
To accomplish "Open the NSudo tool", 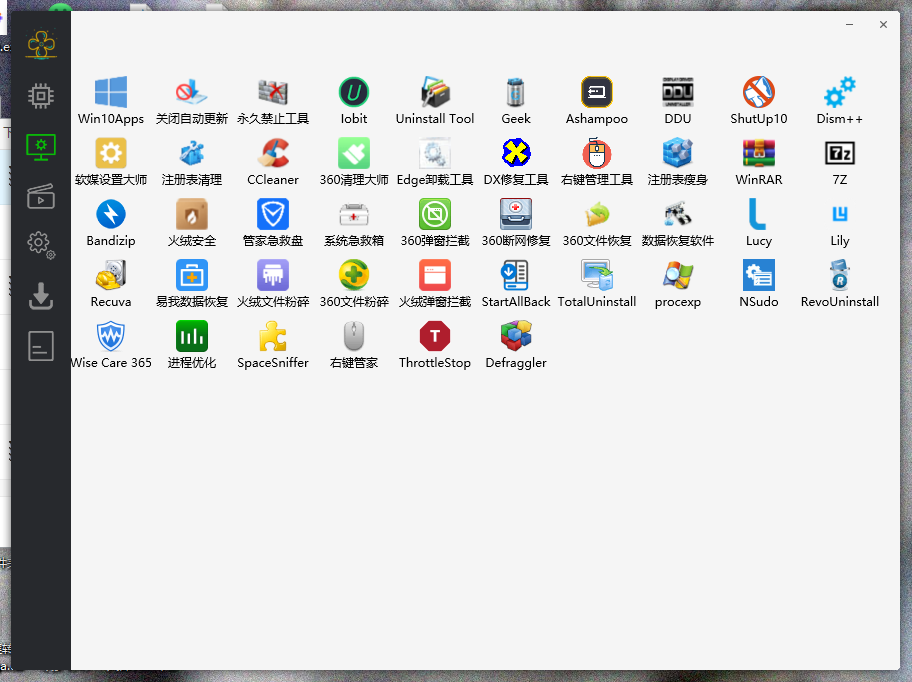I will (759, 276).
